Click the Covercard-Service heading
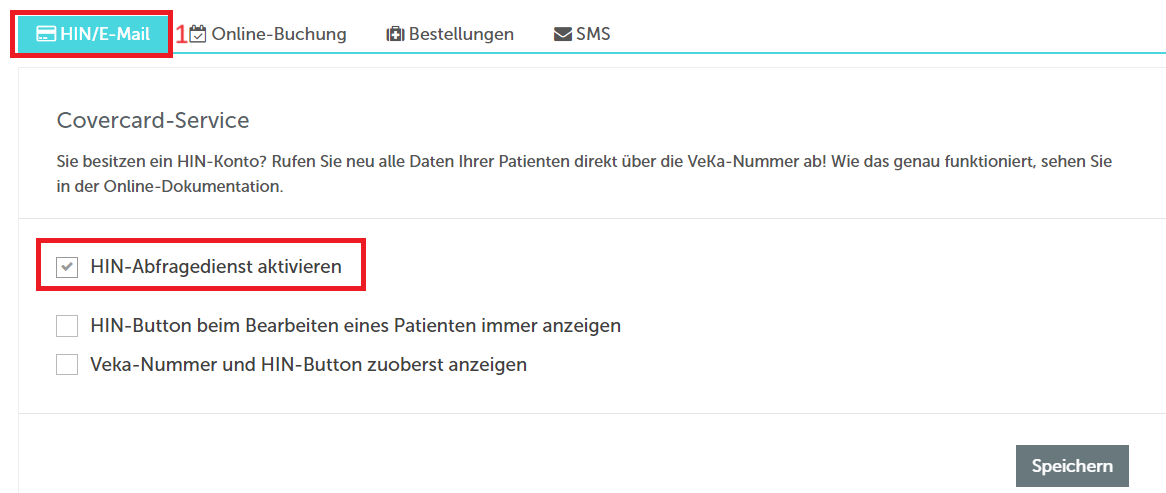This screenshot has width=1166, height=493. [x=153, y=121]
